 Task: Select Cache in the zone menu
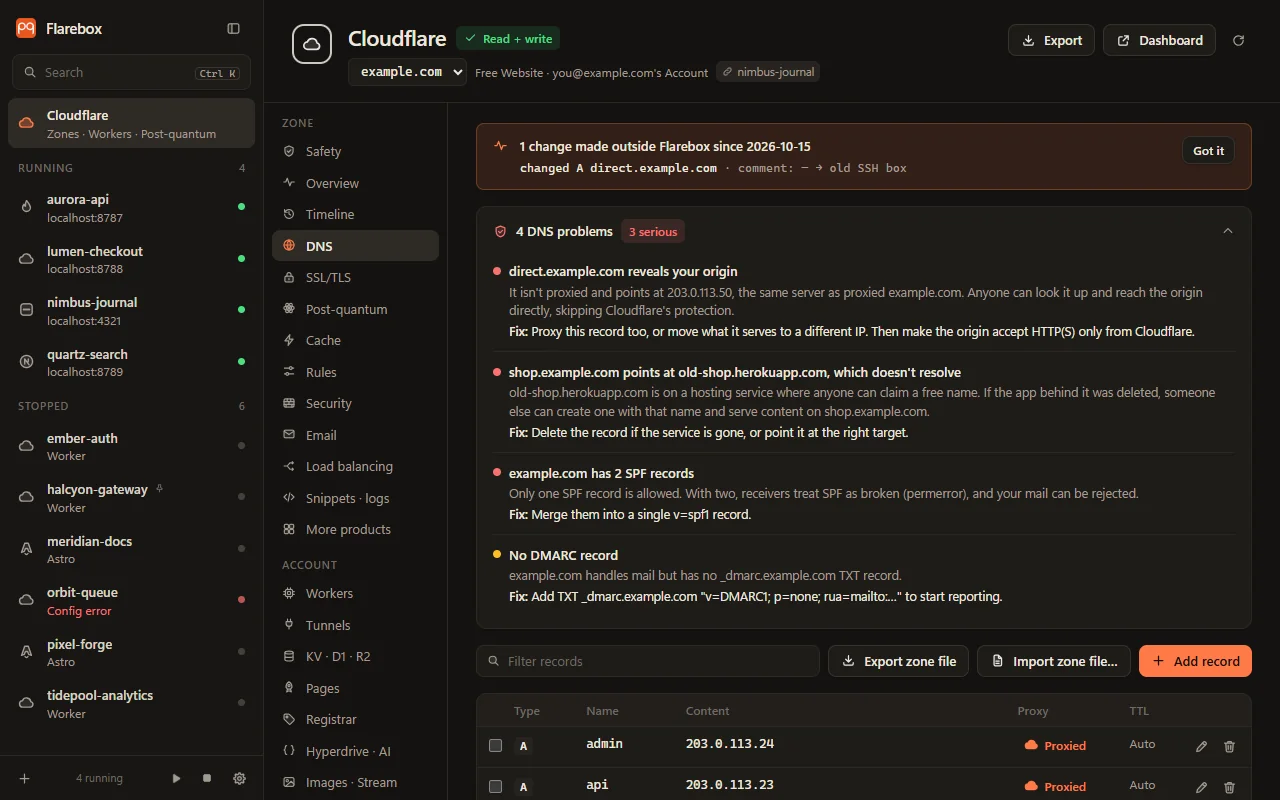[x=355, y=340]
